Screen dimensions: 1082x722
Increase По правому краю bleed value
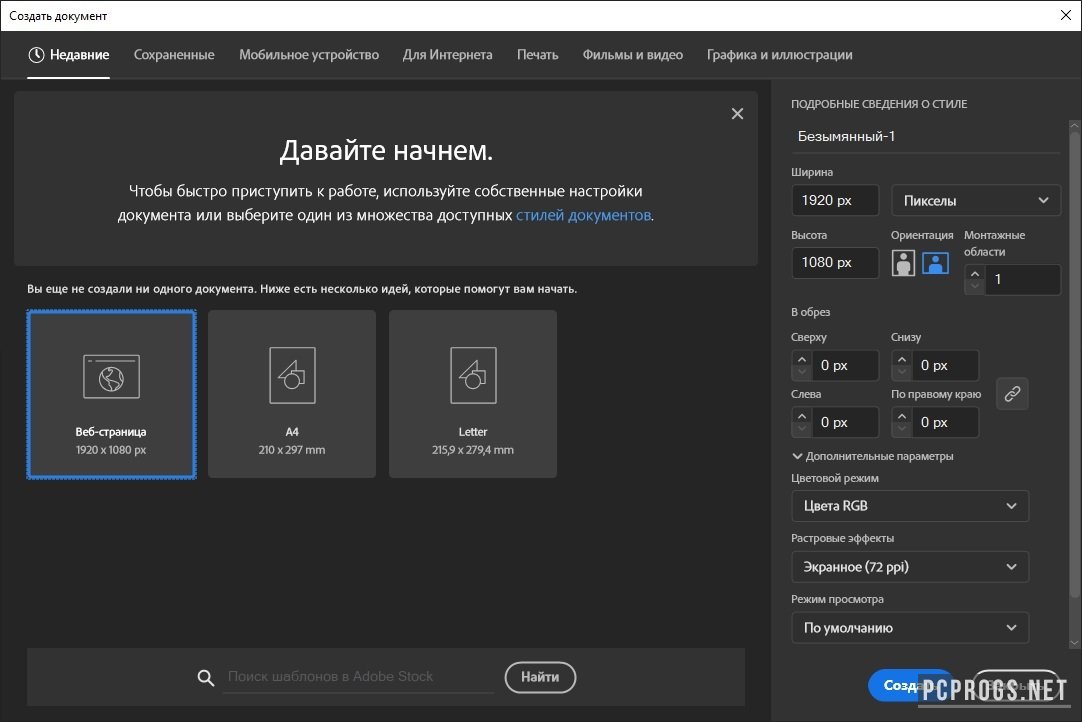(x=901, y=416)
